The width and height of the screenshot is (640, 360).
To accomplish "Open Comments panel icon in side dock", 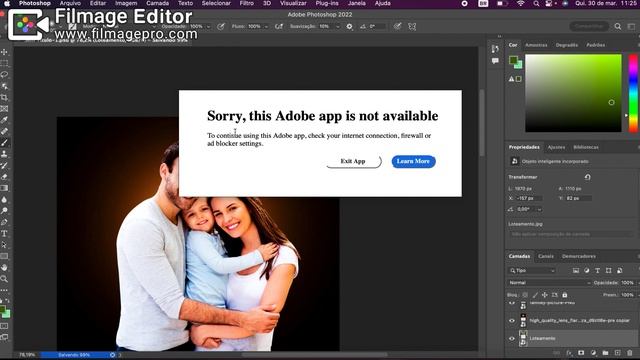I will [495, 61].
